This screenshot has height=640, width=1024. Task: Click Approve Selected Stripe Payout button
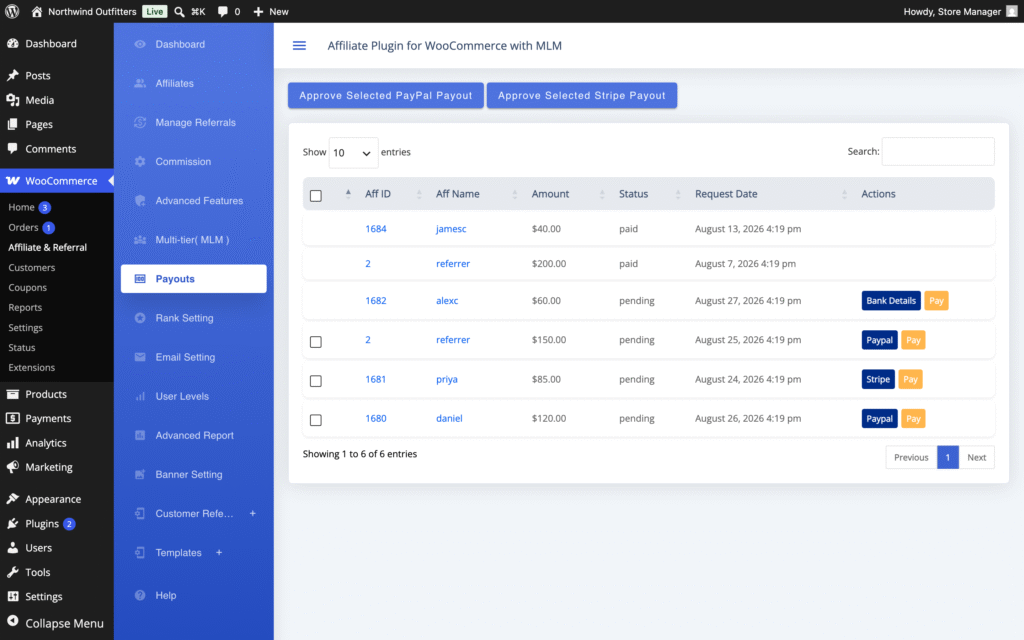coord(582,95)
